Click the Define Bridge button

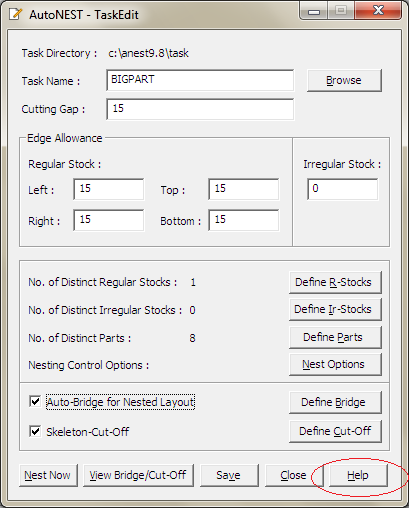(x=335, y=402)
